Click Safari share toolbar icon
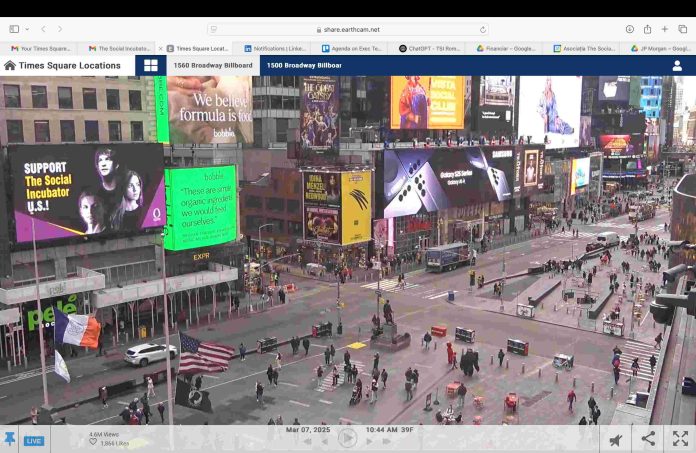This screenshot has width=696, height=453. pyautogui.click(x=647, y=30)
